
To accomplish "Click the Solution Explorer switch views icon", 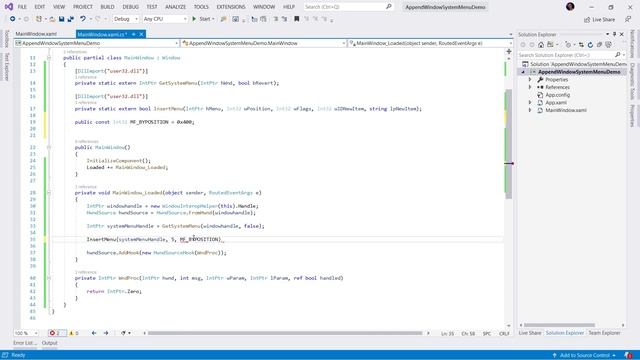I will click(551, 45).
